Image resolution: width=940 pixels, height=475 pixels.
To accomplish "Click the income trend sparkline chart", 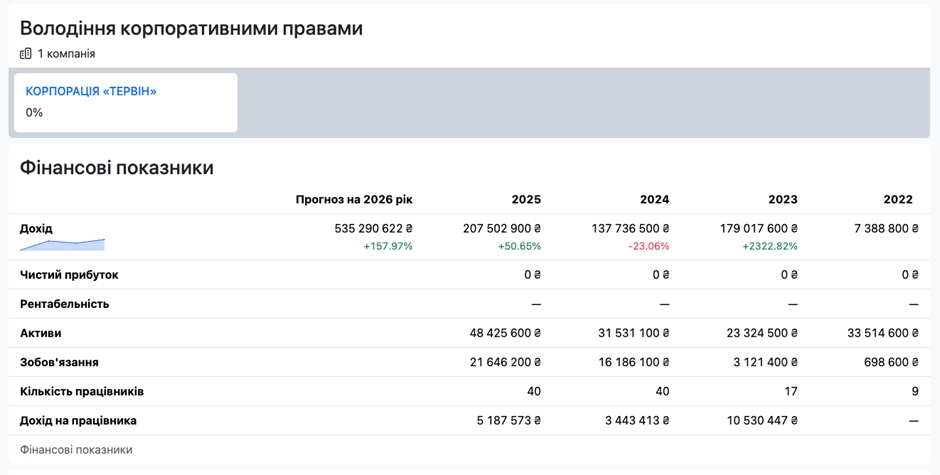I will point(62,244).
